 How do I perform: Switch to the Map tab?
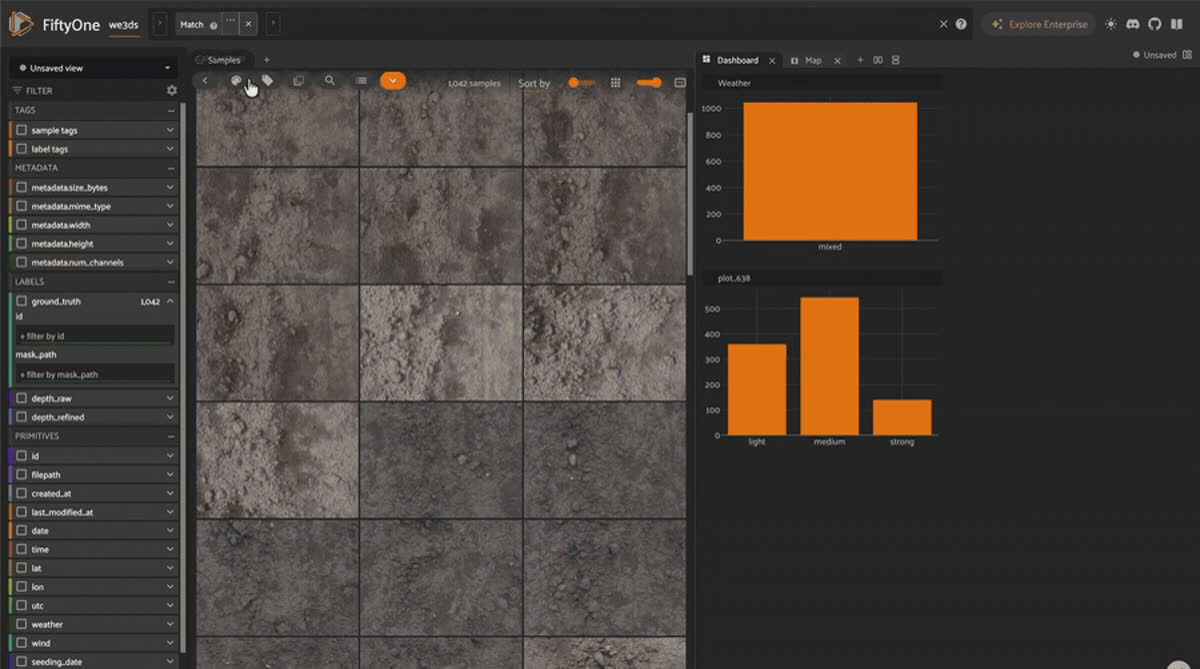(813, 60)
